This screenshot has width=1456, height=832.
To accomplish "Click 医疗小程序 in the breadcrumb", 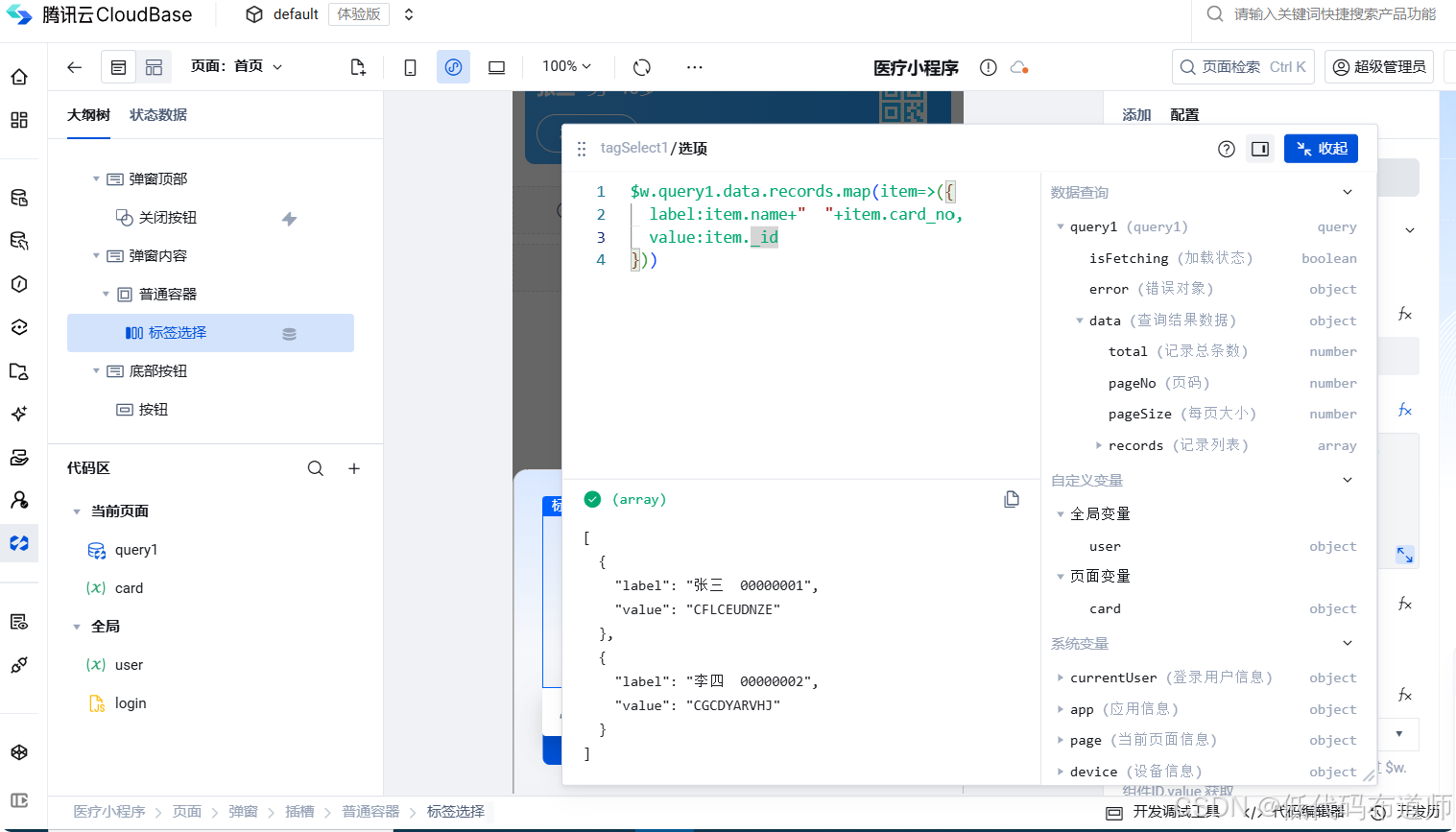I will 109,812.
